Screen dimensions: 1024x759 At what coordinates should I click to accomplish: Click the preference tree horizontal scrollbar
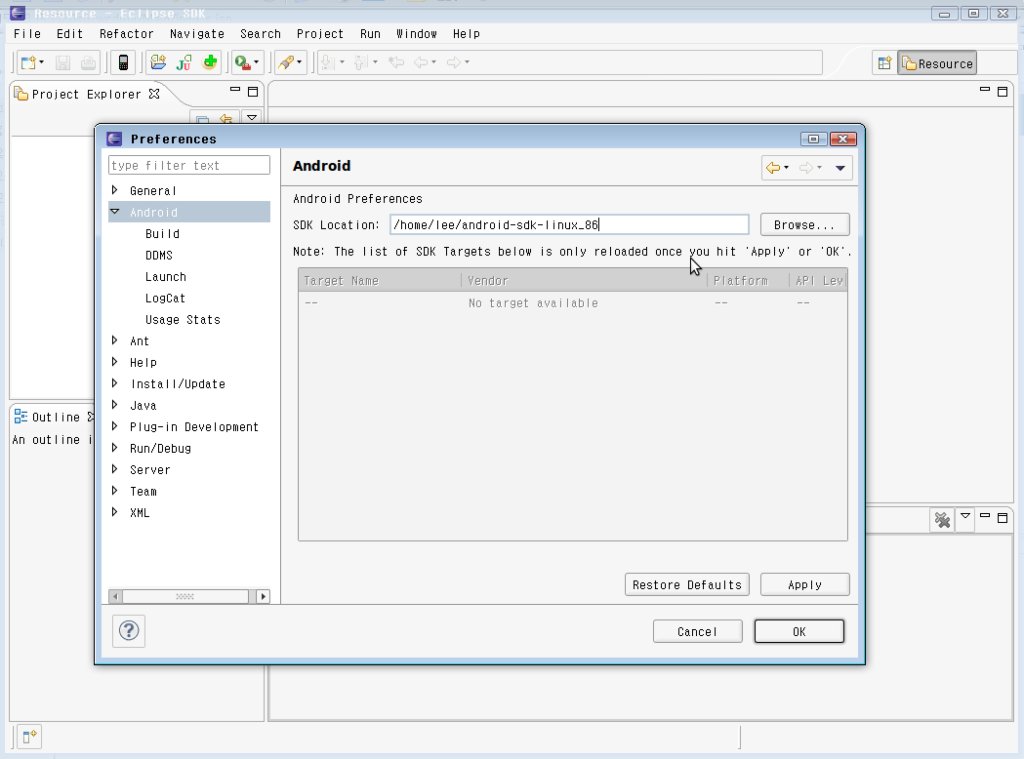click(189, 596)
